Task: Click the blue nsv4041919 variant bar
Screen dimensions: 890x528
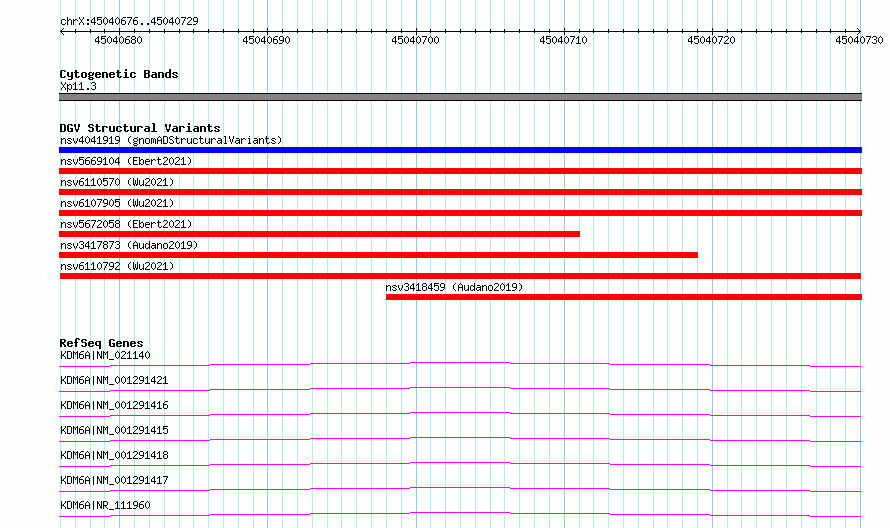Action: click(460, 150)
